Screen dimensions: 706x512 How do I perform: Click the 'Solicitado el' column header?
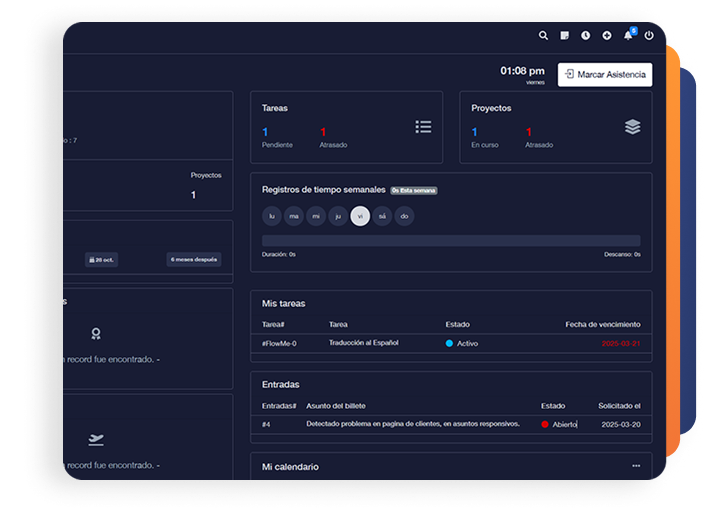click(x=619, y=406)
